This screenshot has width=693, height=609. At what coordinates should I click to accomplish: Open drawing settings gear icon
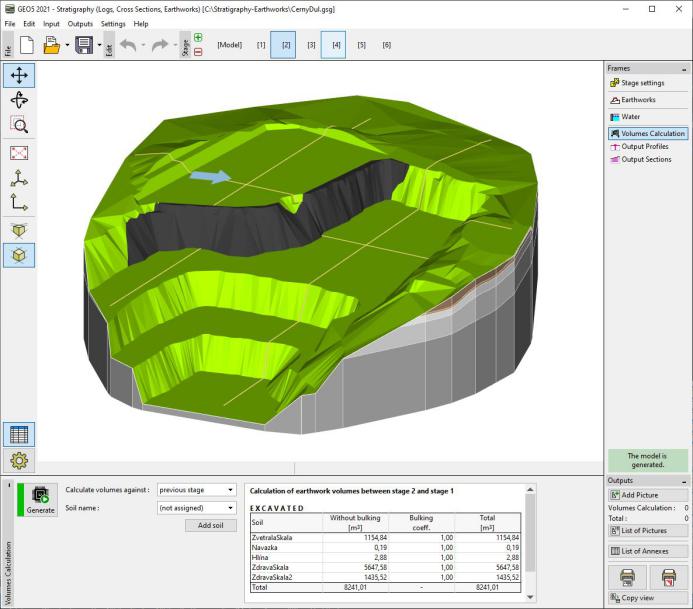coord(19,461)
